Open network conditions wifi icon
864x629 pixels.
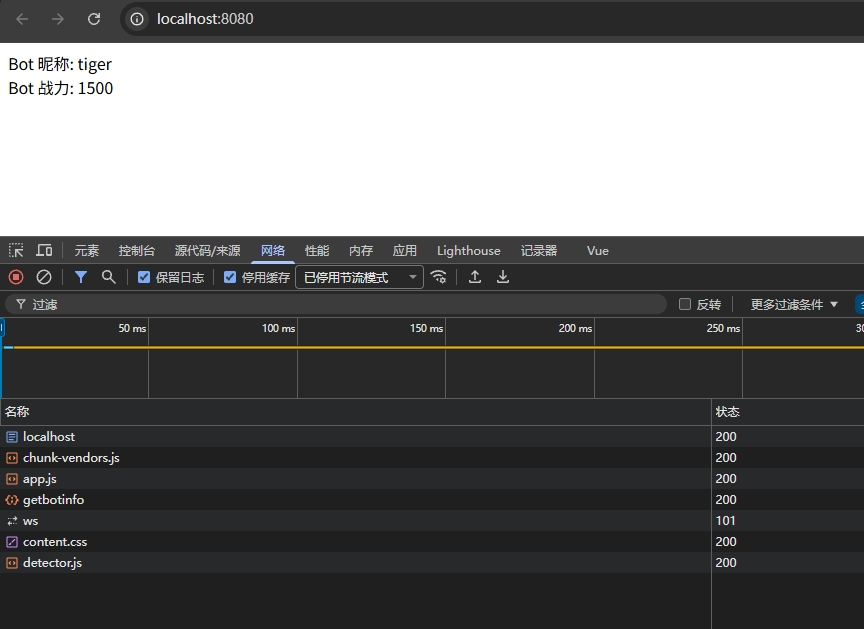click(x=438, y=277)
